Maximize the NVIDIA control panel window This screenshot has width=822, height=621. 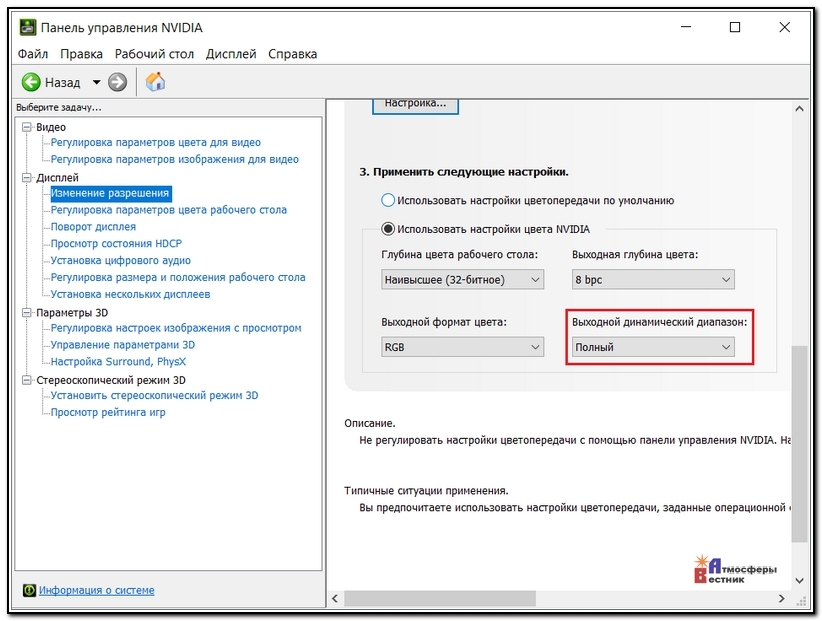tap(735, 27)
